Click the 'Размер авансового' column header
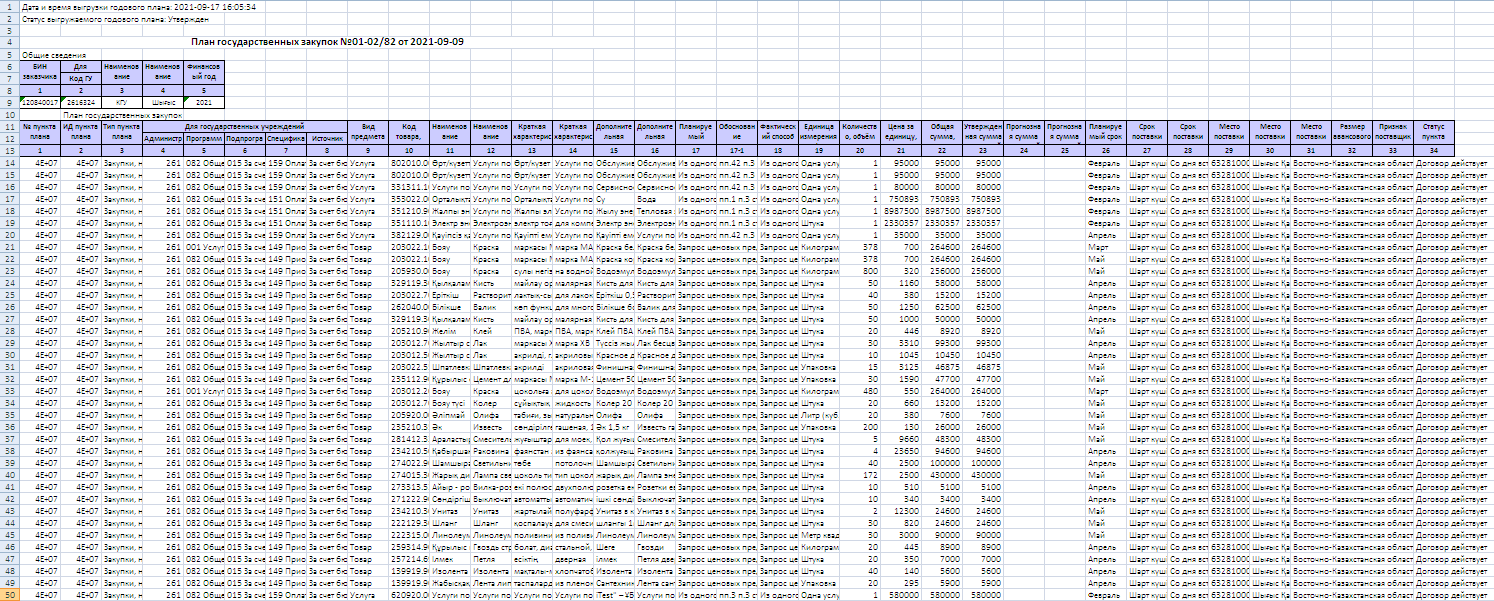The width and height of the screenshot is (1494, 601). pos(1351,132)
